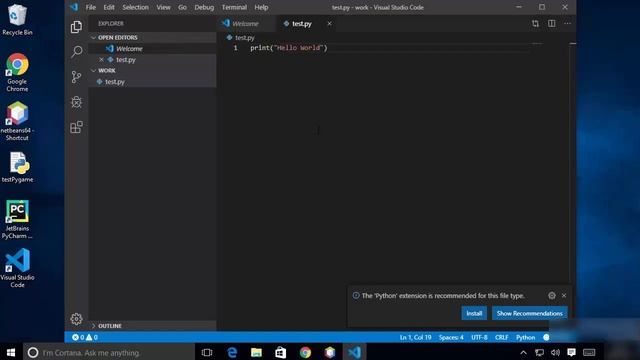Open File Explorer from the taskbar
Image resolution: width=640 pixels, height=360 pixels.
tap(256, 352)
